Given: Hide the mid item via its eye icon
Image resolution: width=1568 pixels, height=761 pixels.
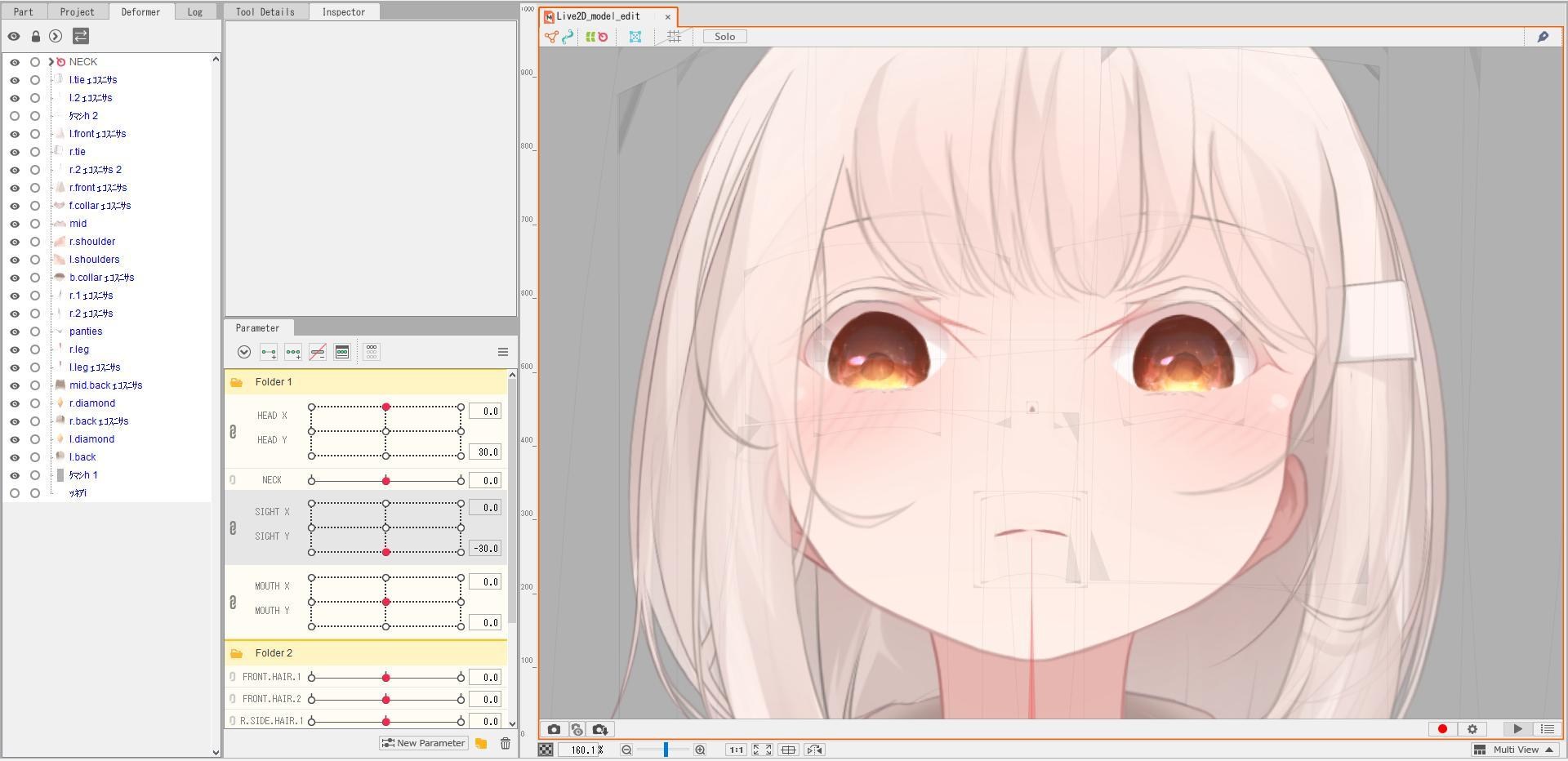Looking at the screenshot, I should pyautogui.click(x=14, y=224).
